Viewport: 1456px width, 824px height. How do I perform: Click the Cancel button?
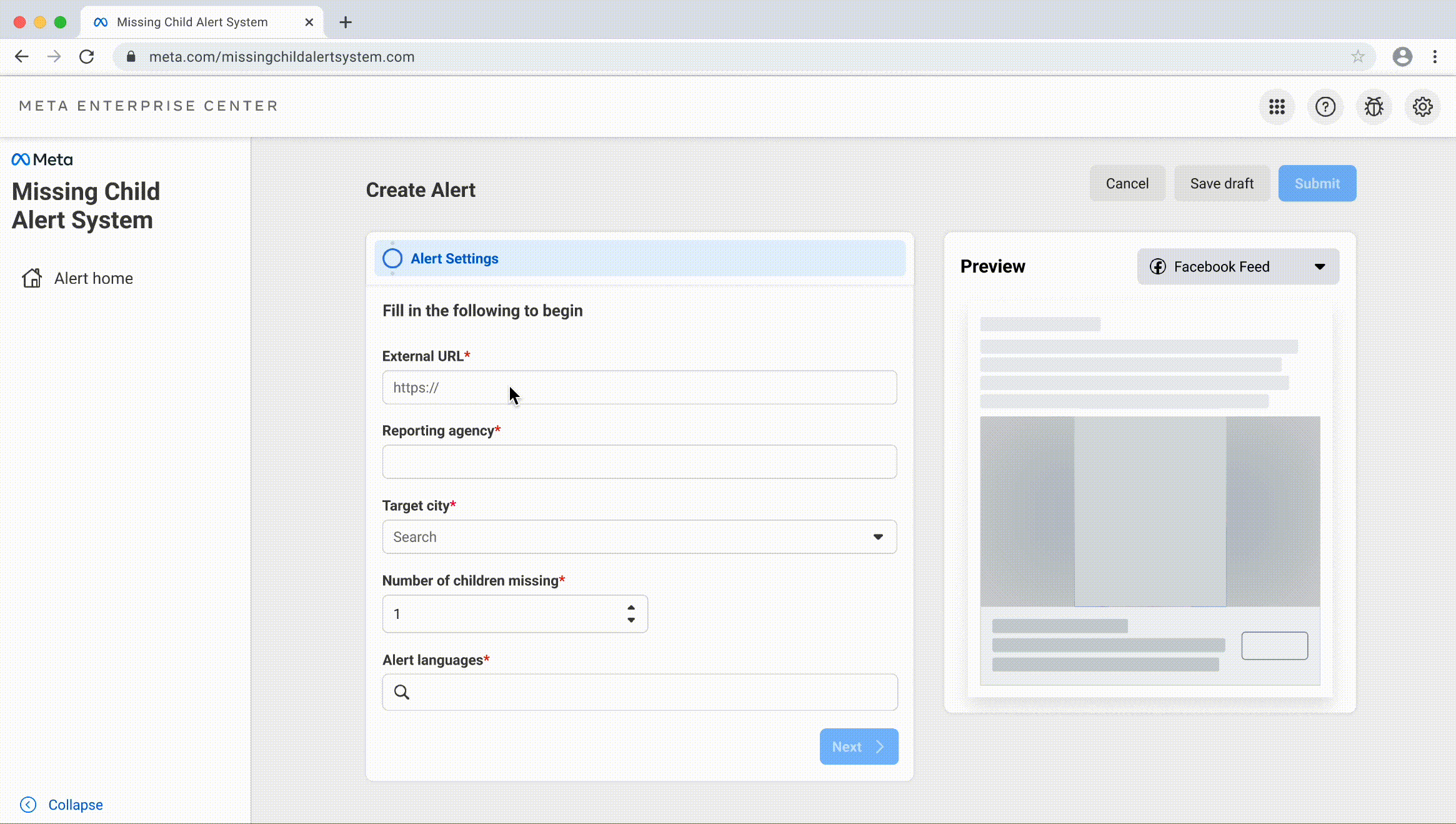click(x=1127, y=184)
